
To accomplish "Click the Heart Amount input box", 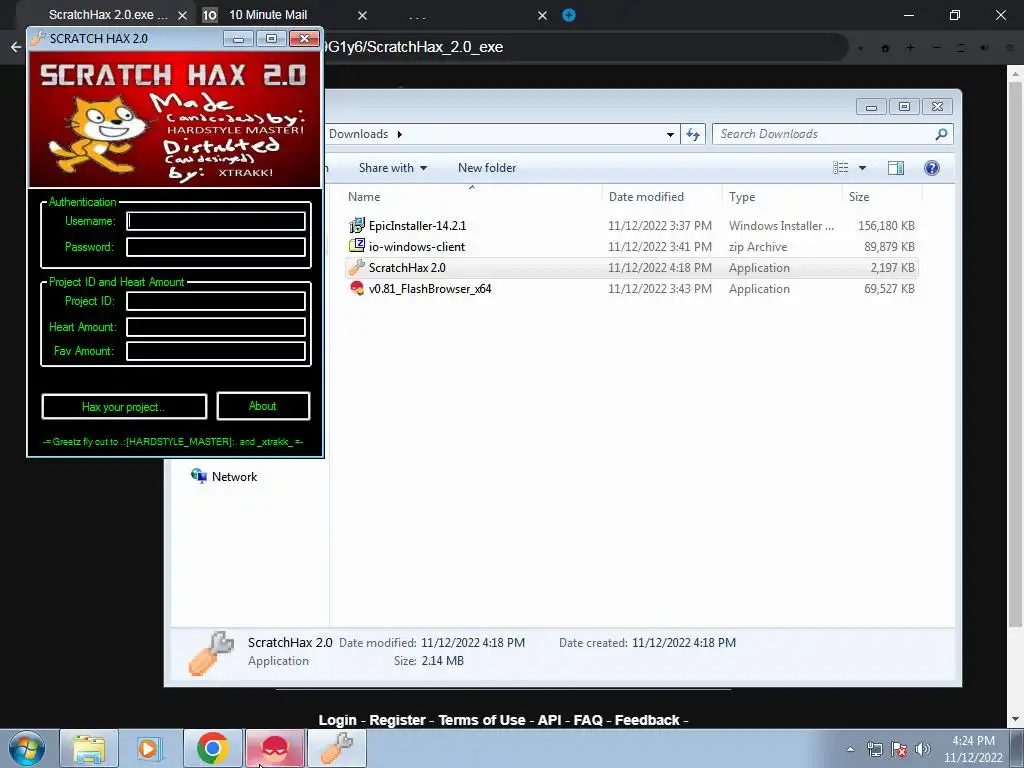I will (x=216, y=327).
